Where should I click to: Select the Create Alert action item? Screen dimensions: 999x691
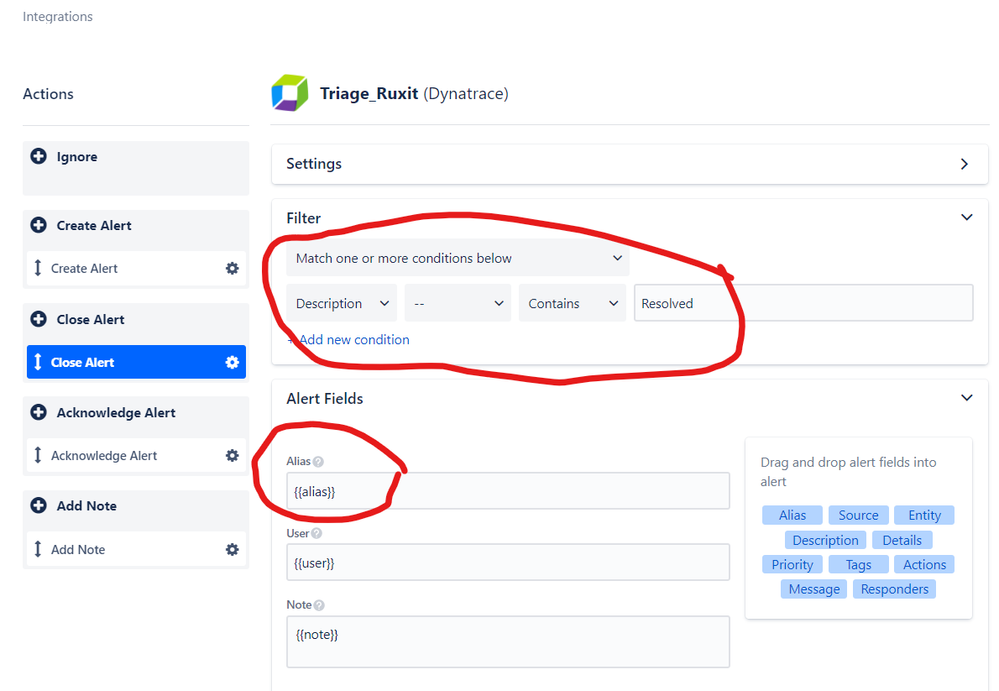(x=136, y=268)
